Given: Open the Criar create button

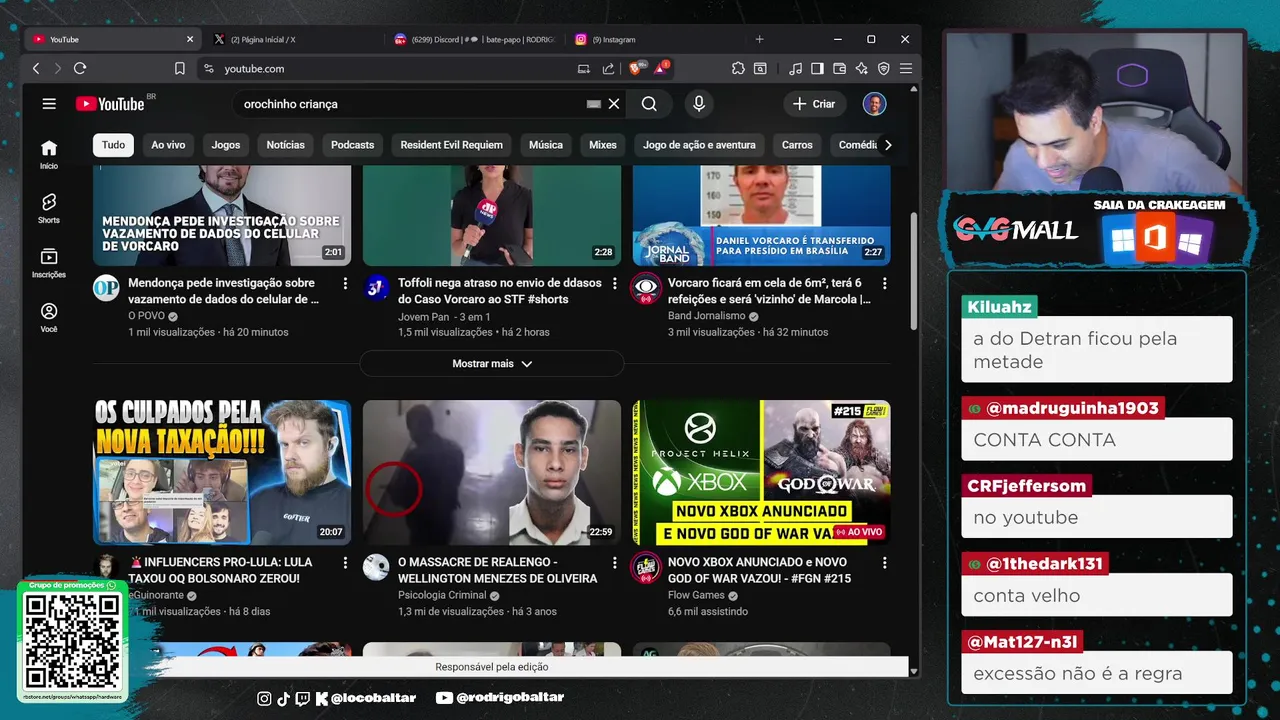Looking at the screenshot, I should pos(814,104).
